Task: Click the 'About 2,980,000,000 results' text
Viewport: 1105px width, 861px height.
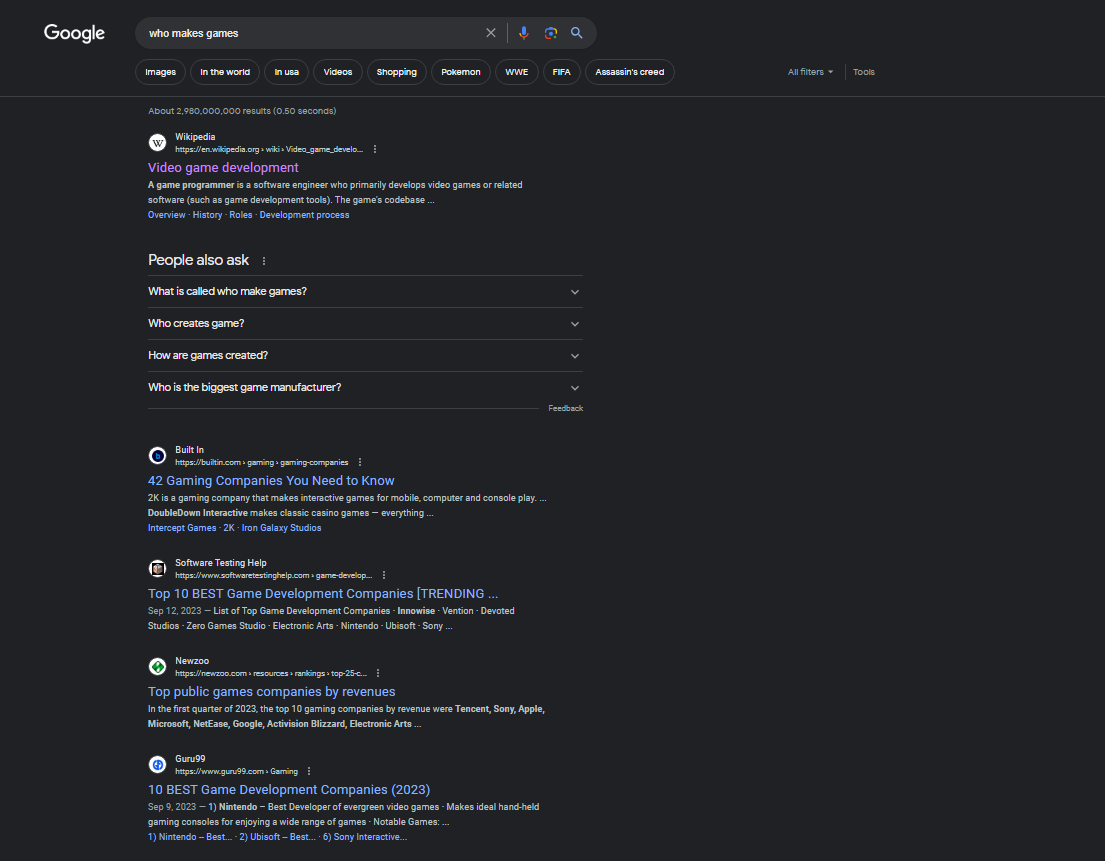Action: point(242,111)
